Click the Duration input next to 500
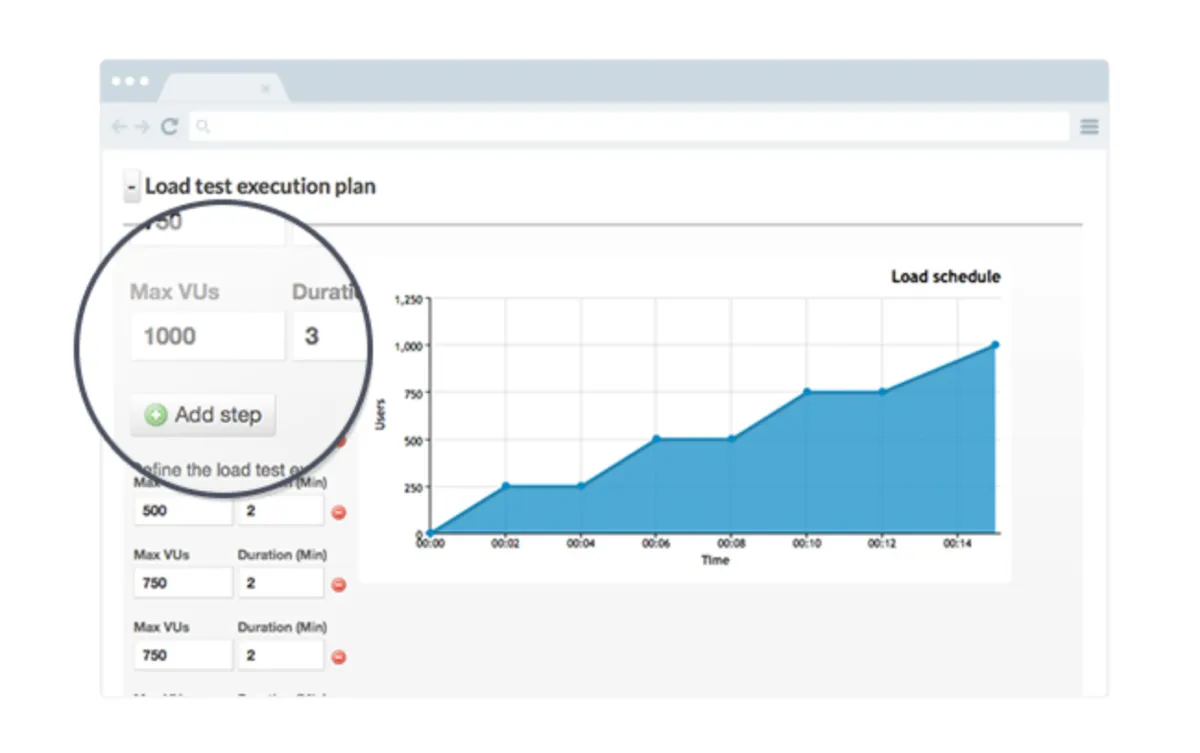 281,511
